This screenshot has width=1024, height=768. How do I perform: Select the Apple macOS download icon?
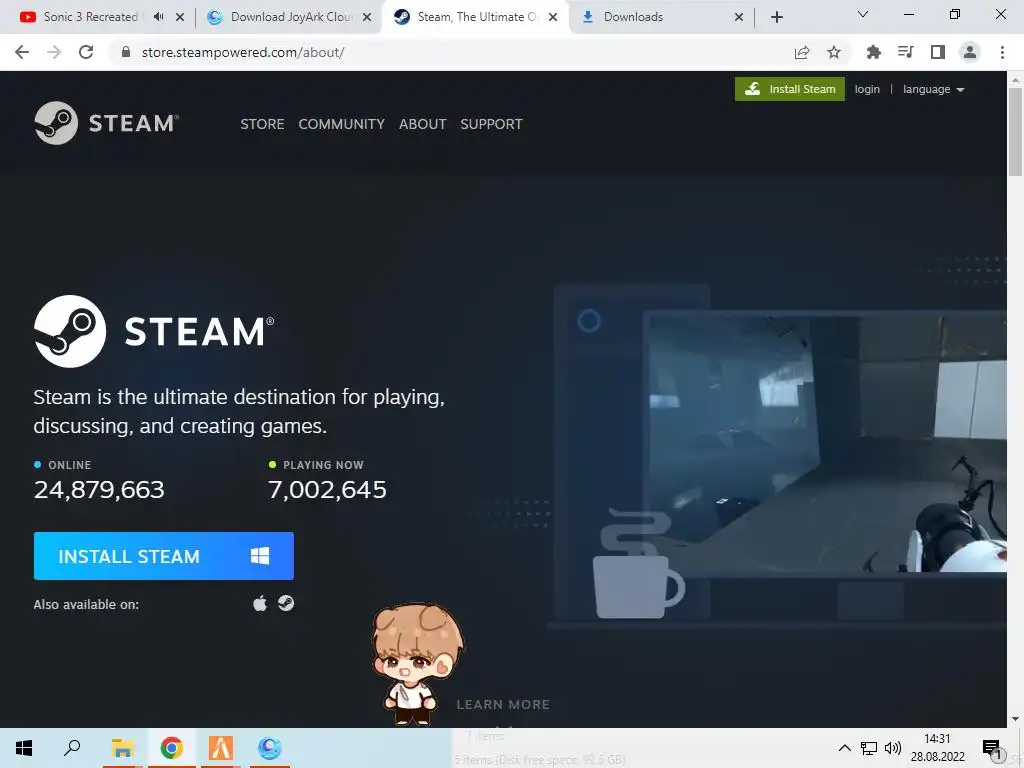tap(260, 603)
